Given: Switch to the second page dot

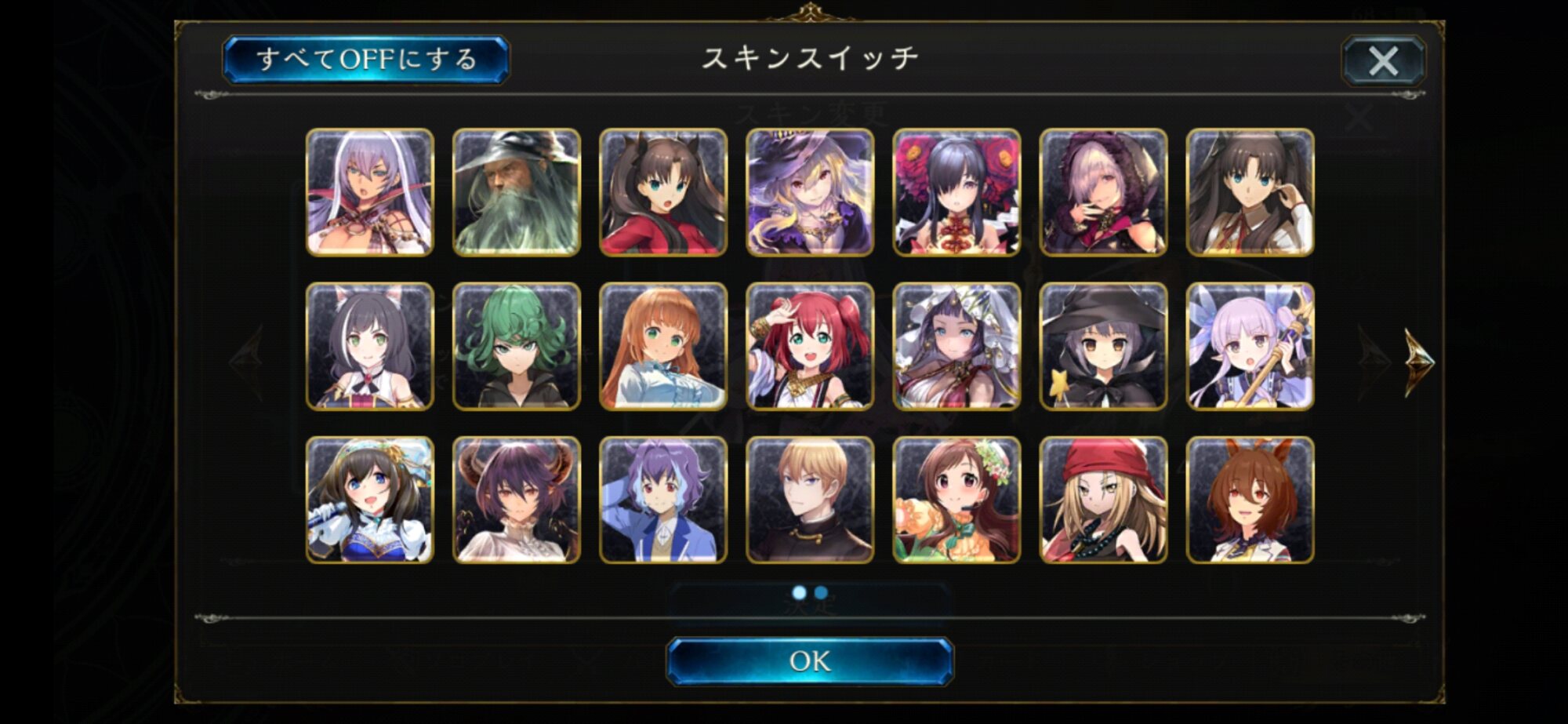Looking at the screenshot, I should click(x=821, y=592).
